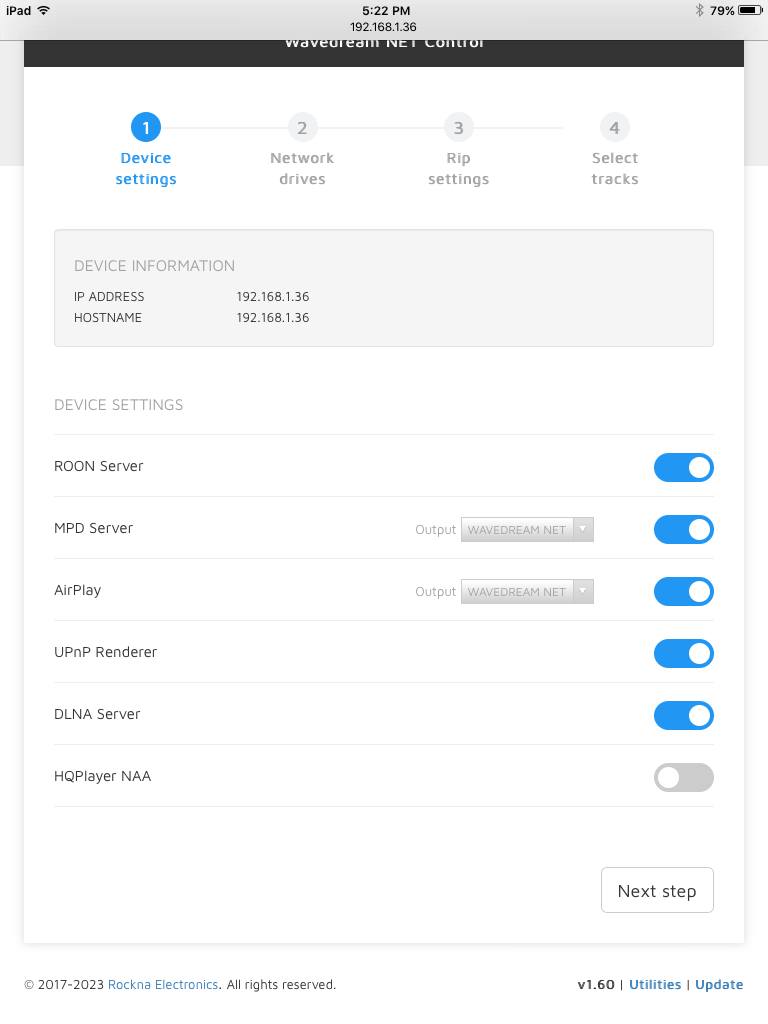Tap the browser address 192.168.1.36

[x=383, y=27]
